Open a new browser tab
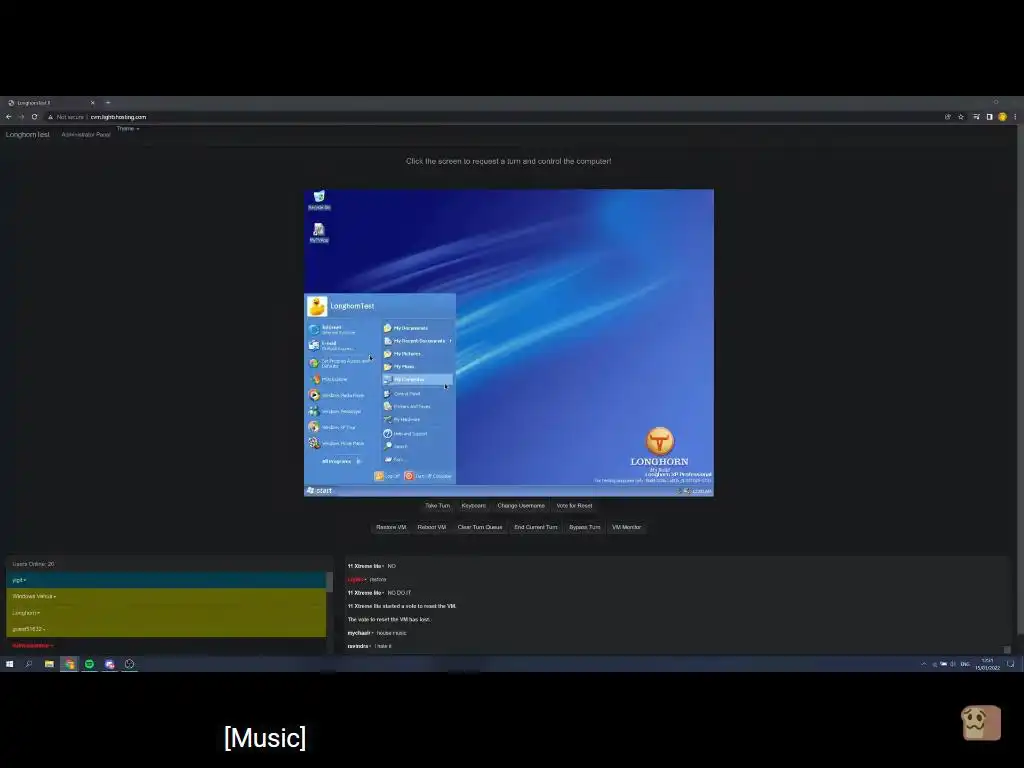1024x768 pixels. [x=108, y=103]
